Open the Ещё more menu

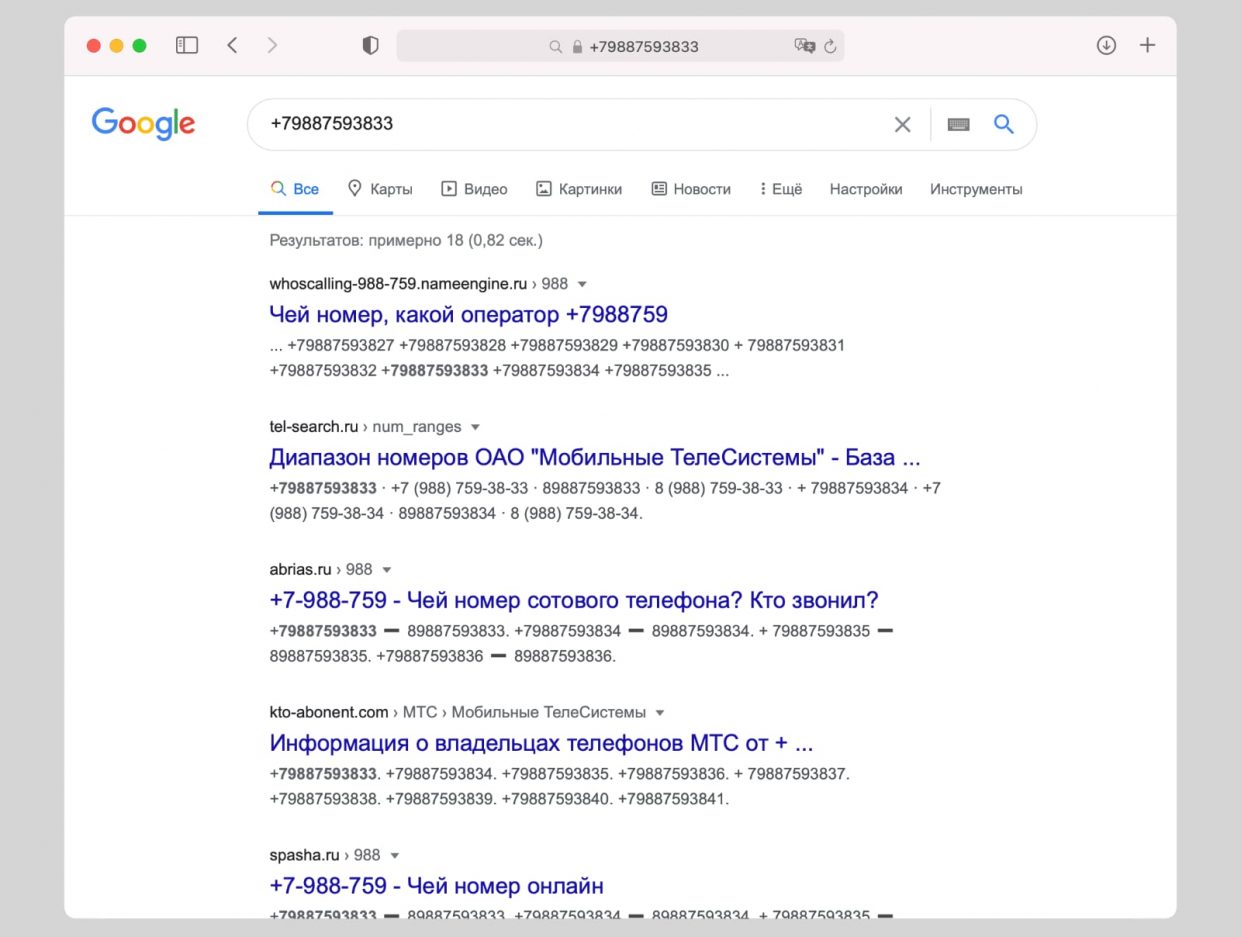(x=781, y=189)
